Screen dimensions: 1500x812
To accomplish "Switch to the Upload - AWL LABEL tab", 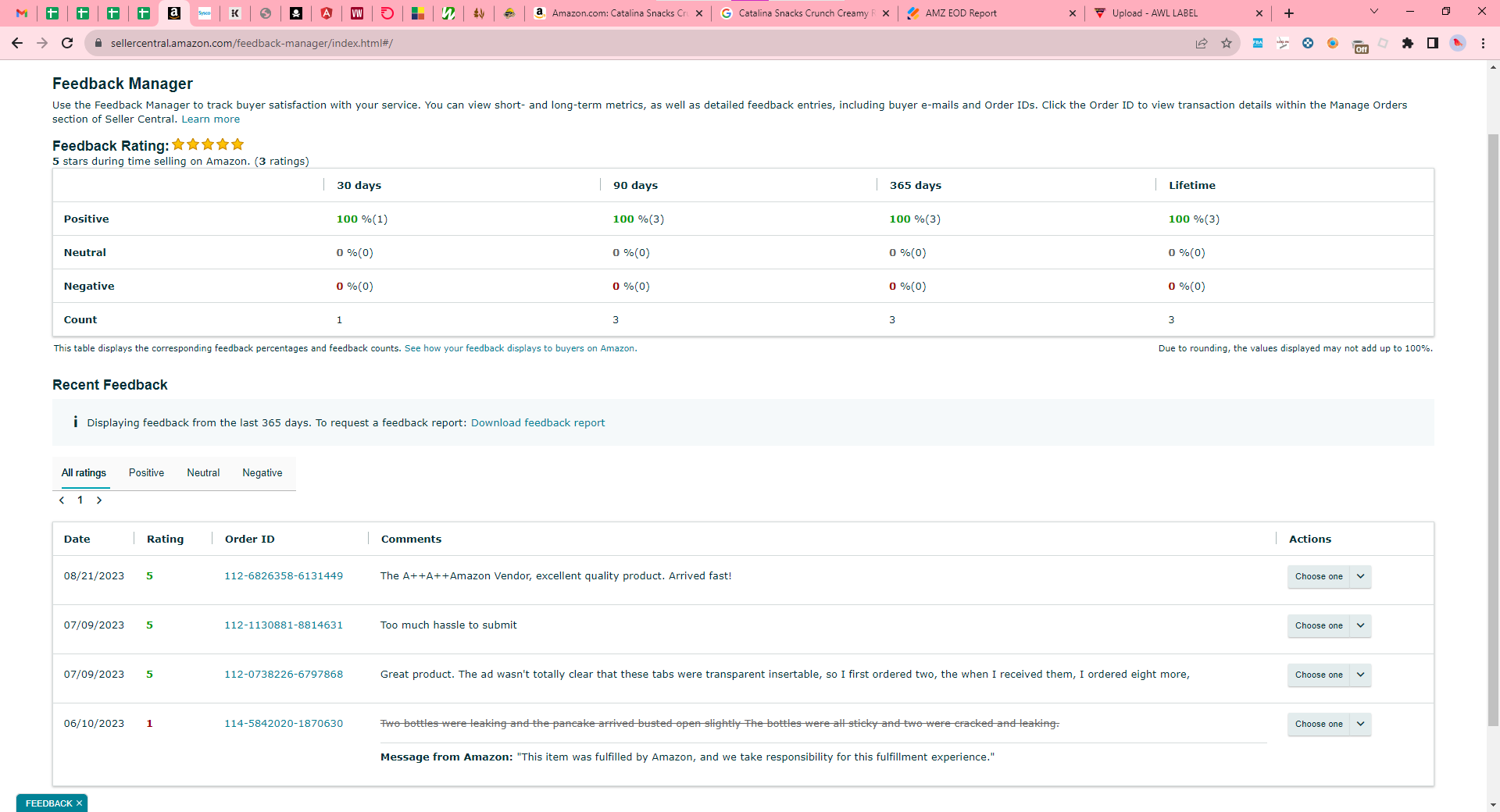I will coord(1178,13).
